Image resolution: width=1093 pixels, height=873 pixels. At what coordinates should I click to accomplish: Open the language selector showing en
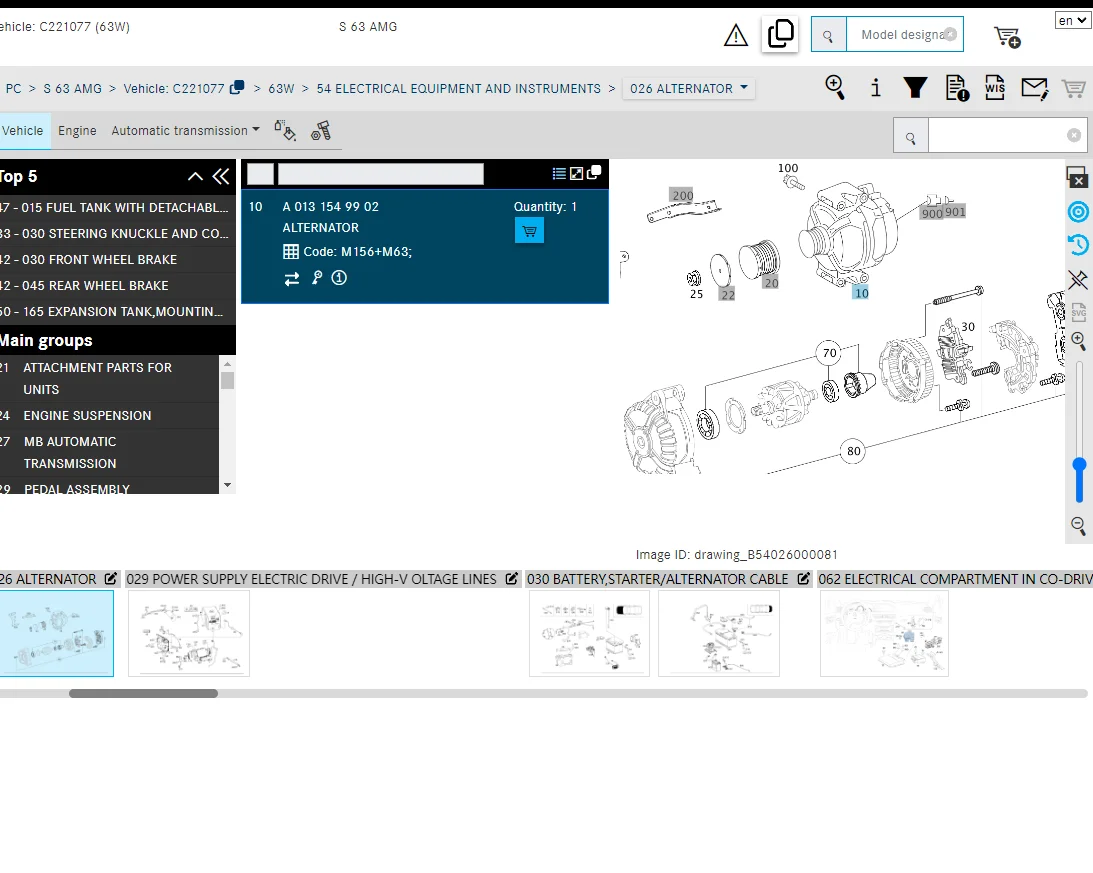click(x=1072, y=20)
